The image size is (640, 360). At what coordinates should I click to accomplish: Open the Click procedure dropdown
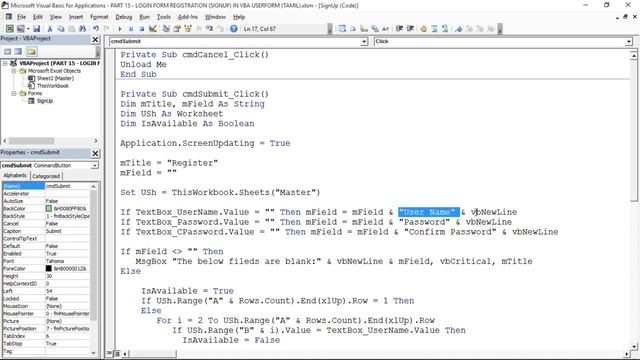click(x=629, y=42)
